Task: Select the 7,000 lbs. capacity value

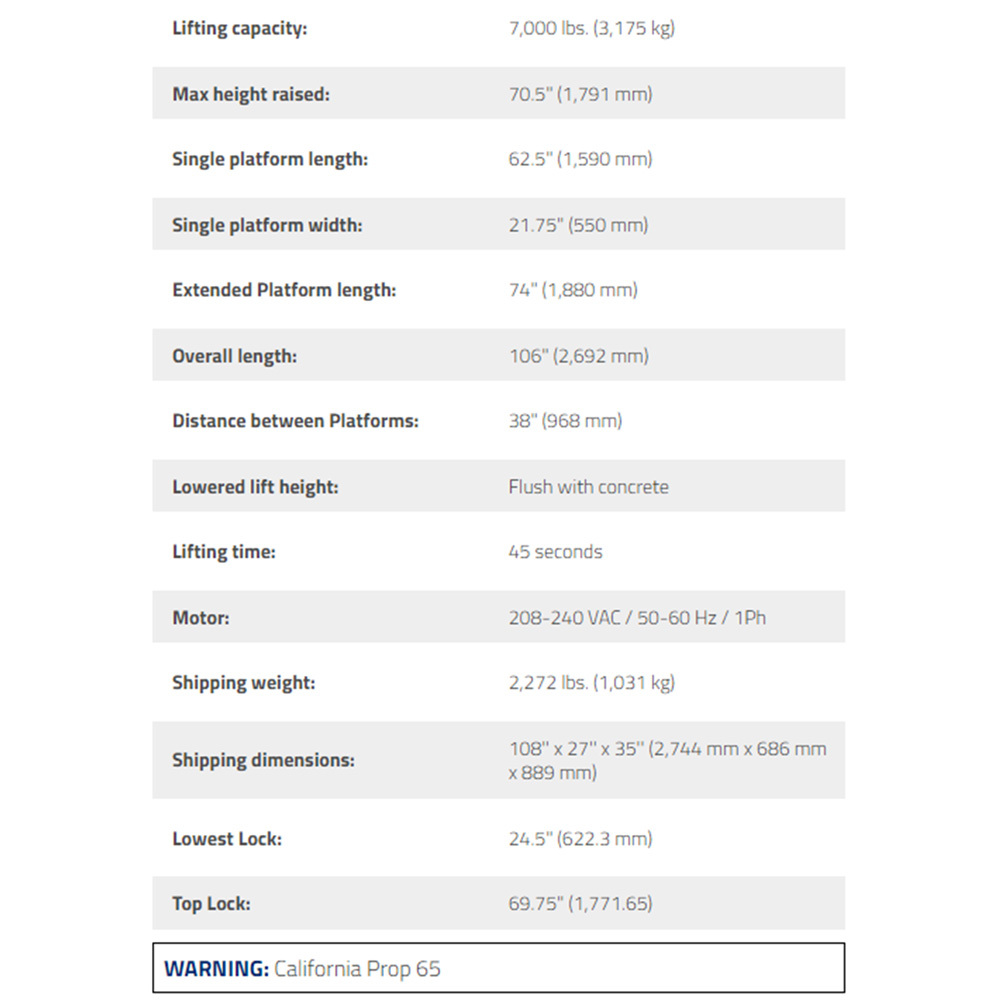Action: tap(591, 28)
